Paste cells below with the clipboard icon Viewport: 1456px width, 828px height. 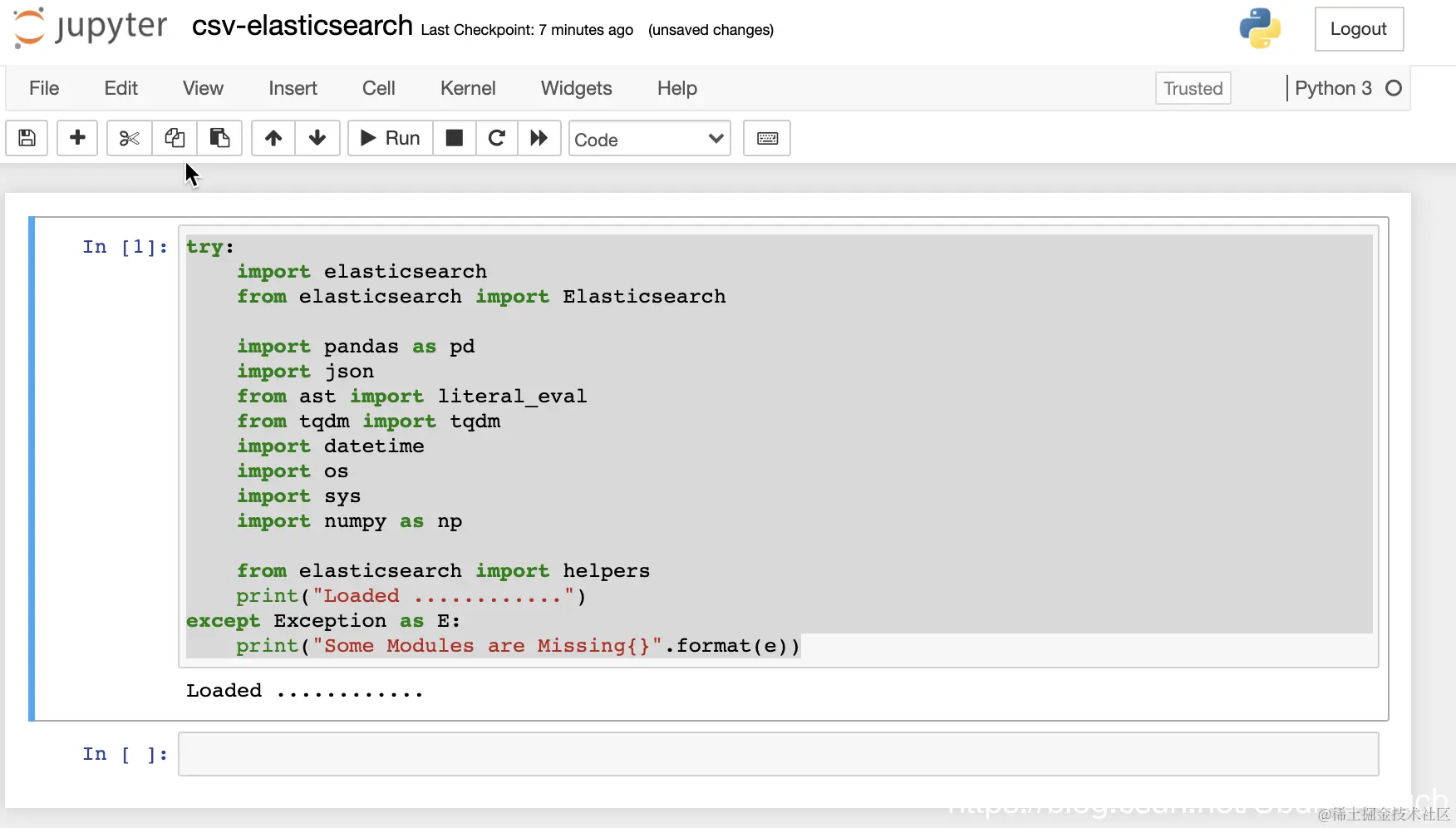coord(219,138)
